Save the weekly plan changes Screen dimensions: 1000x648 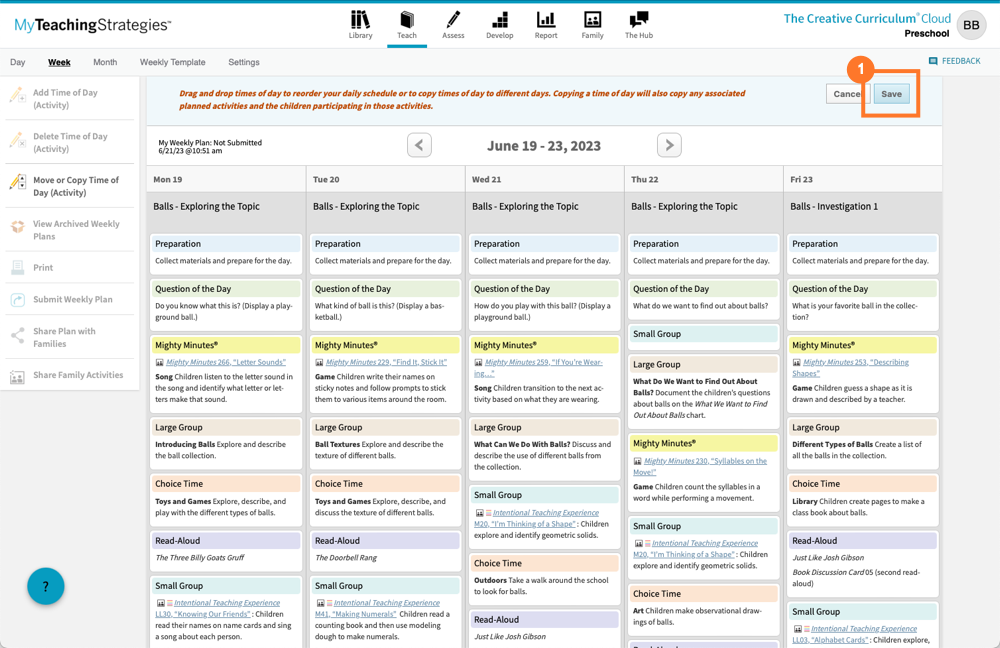point(890,93)
